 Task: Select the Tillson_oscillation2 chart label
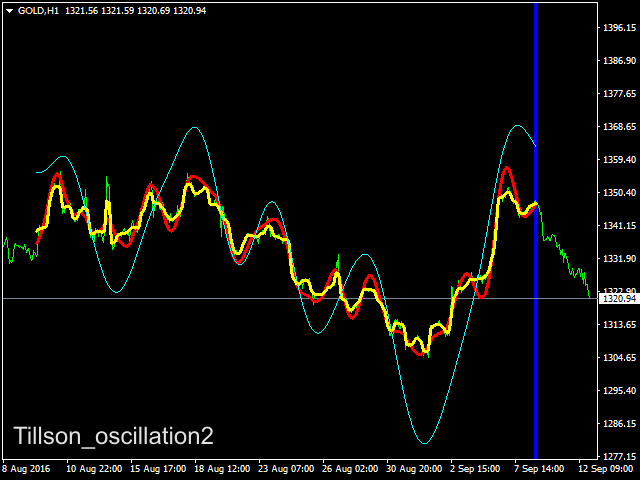coord(113,436)
